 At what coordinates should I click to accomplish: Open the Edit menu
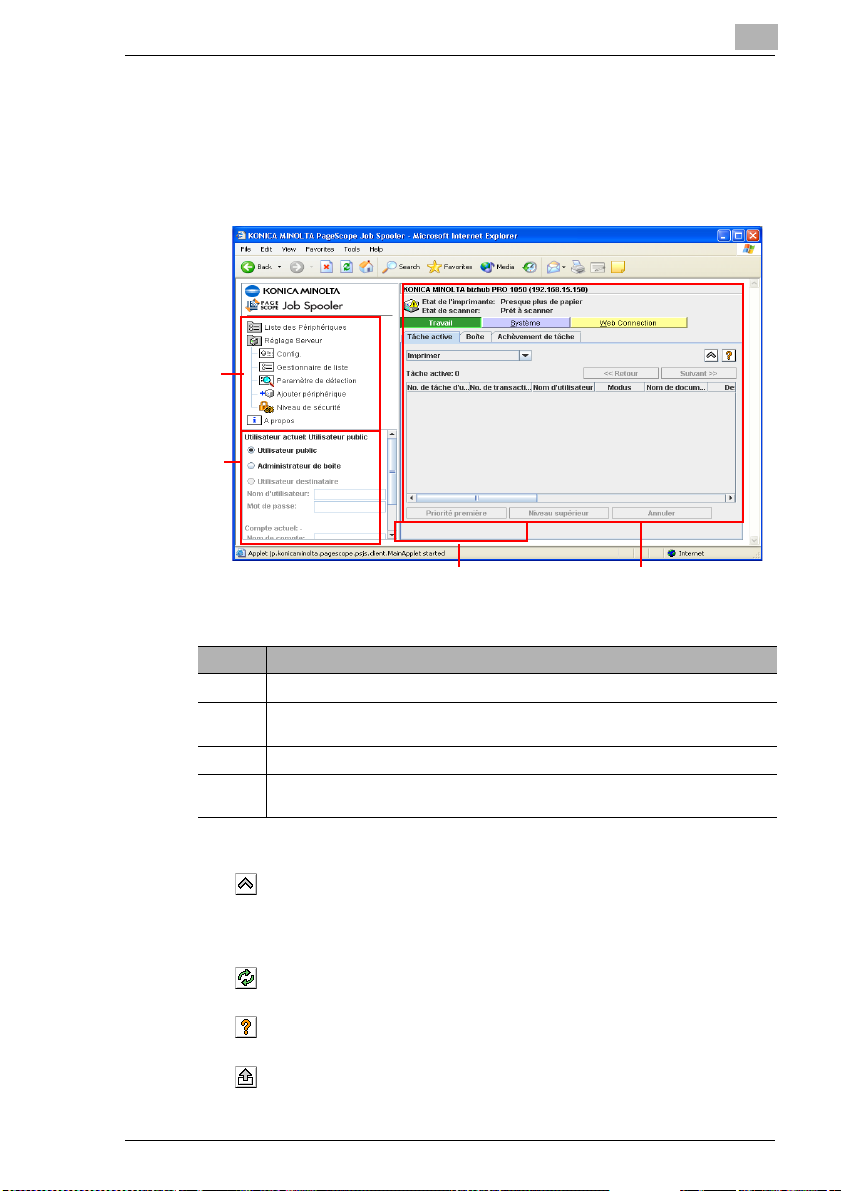click(266, 249)
